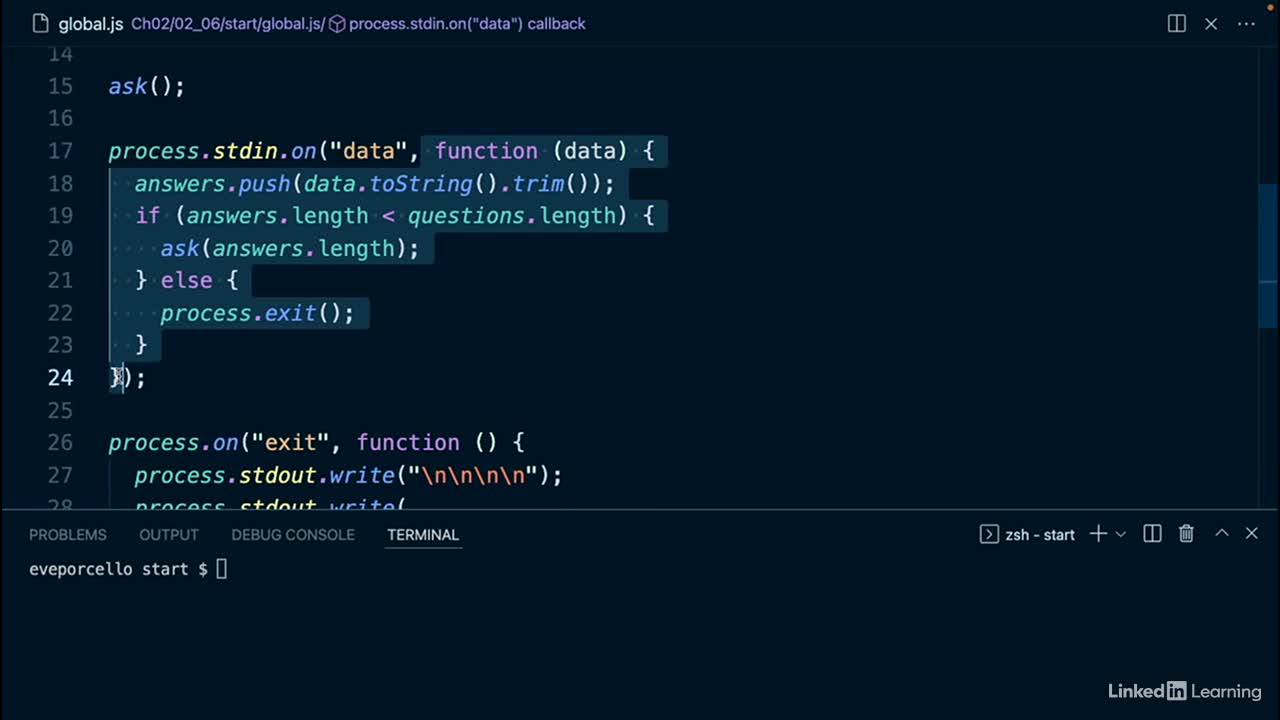Click the zsh - start terminal label
The height and width of the screenshot is (720, 1280).
(x=1040, y=535)
